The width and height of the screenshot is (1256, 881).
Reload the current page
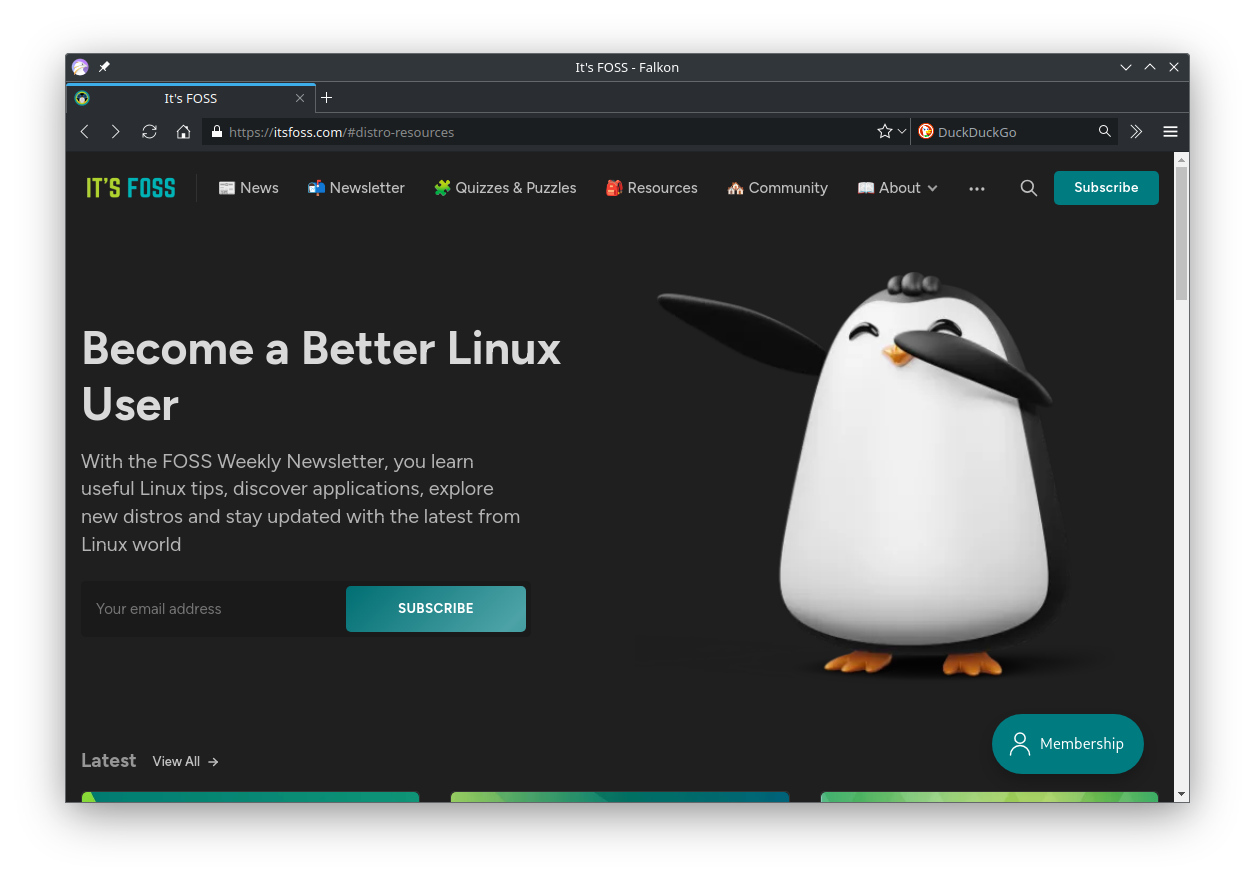[149, 131]
